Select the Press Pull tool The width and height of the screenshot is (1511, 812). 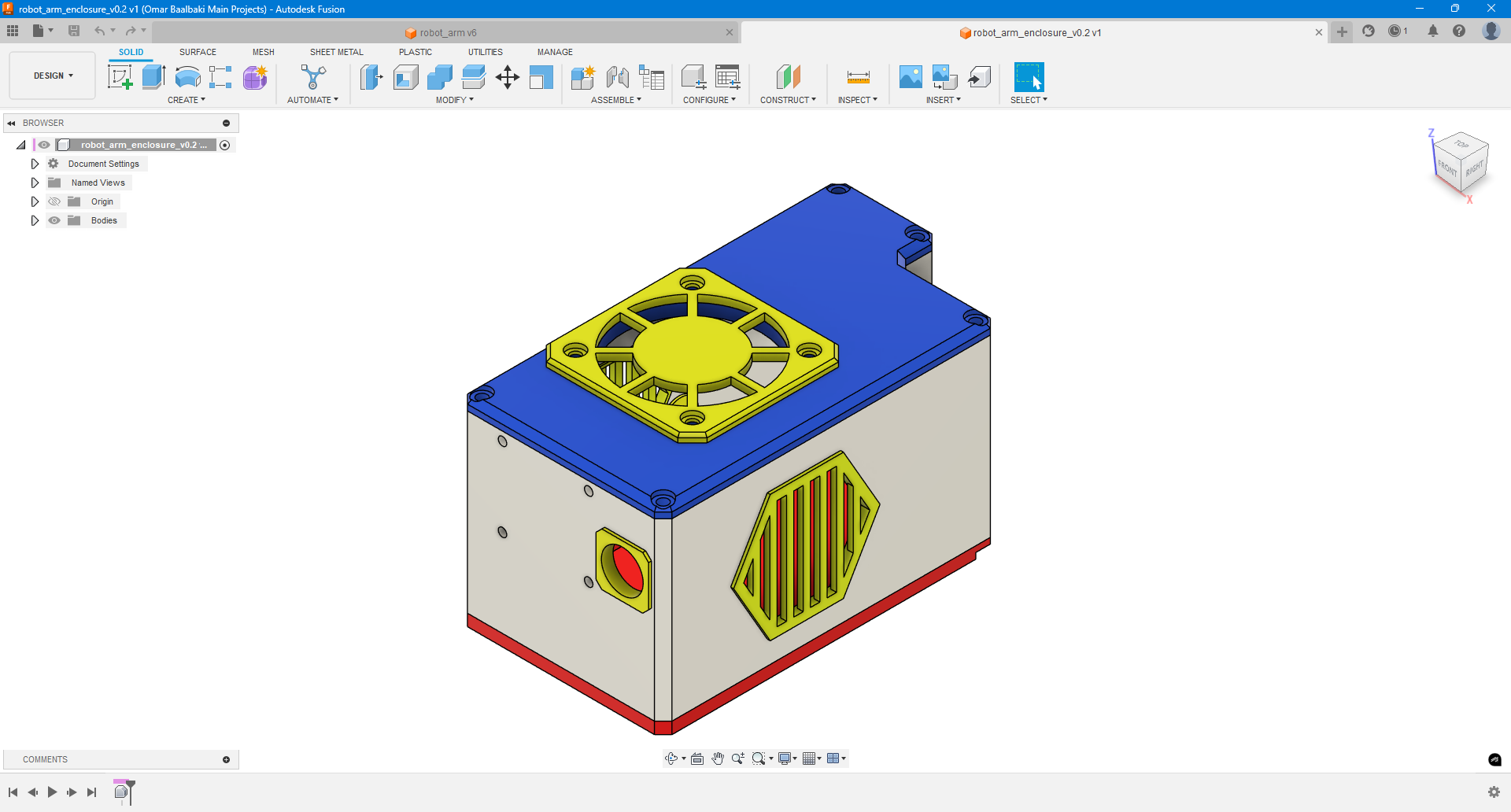coord(371,77)
